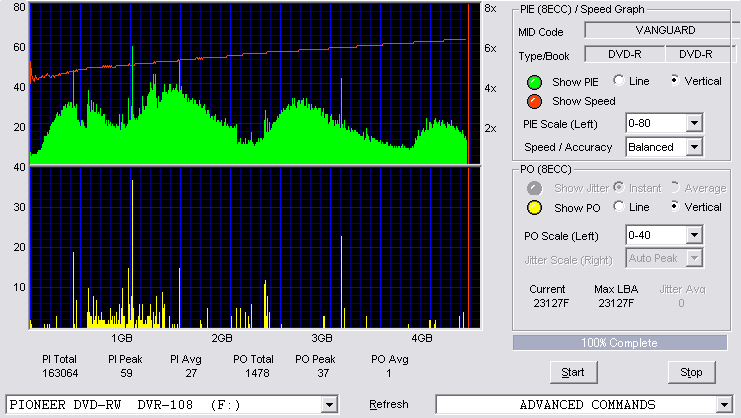Toggle the yellow Show PO indicator

pos(534,208)
